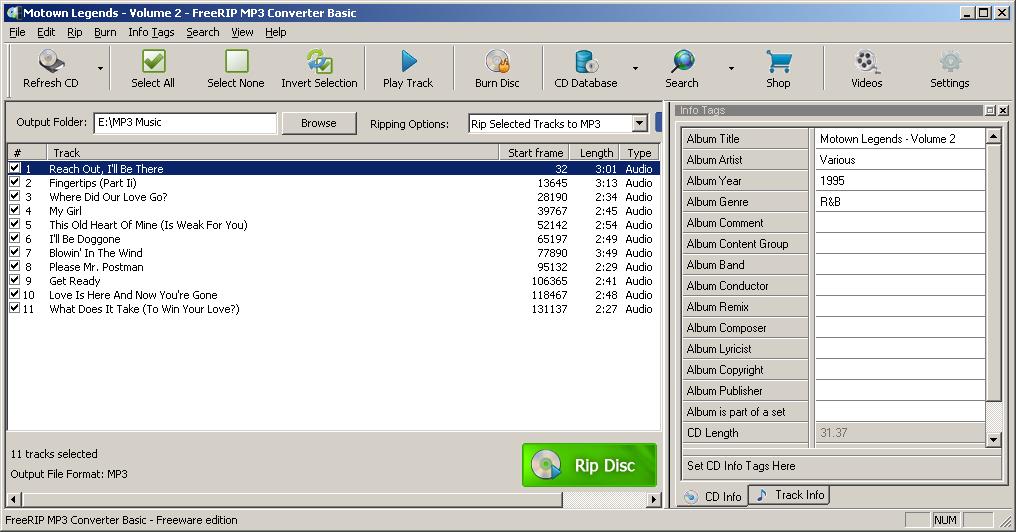1016x532 pixels.
Task: Open the CD Database icon
Action: pos(586,61)
